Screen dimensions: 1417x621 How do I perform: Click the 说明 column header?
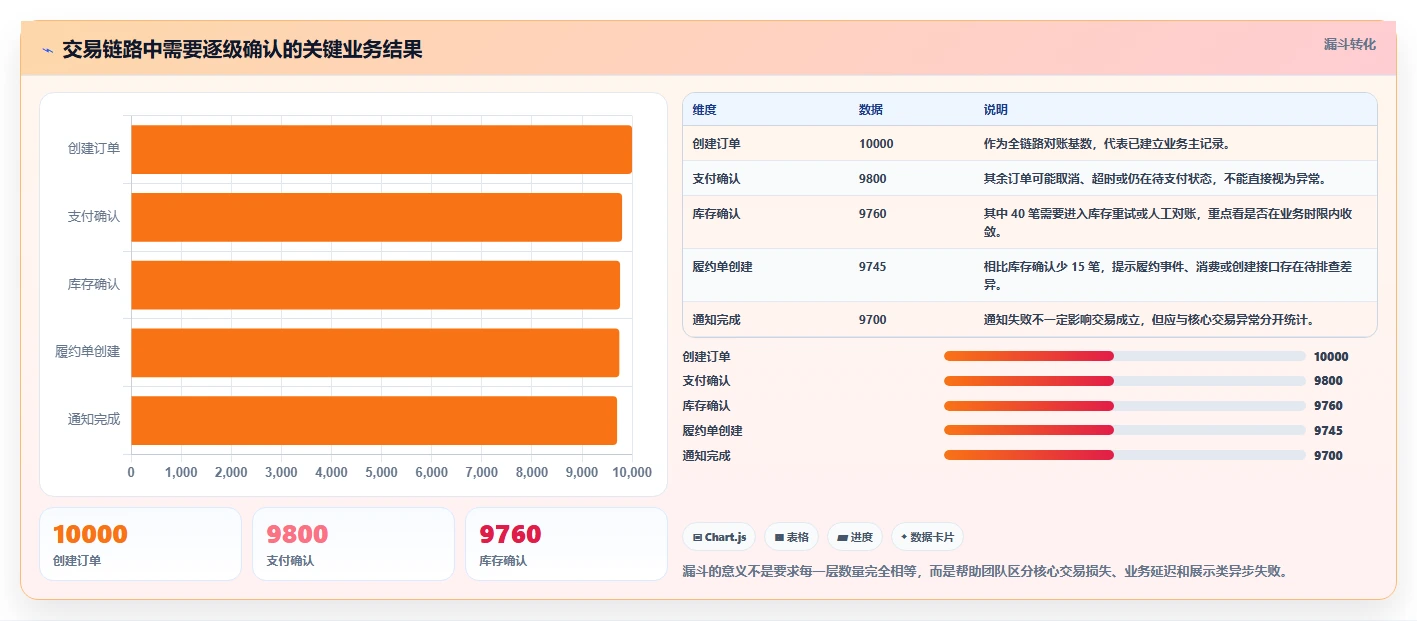(996, 110)
